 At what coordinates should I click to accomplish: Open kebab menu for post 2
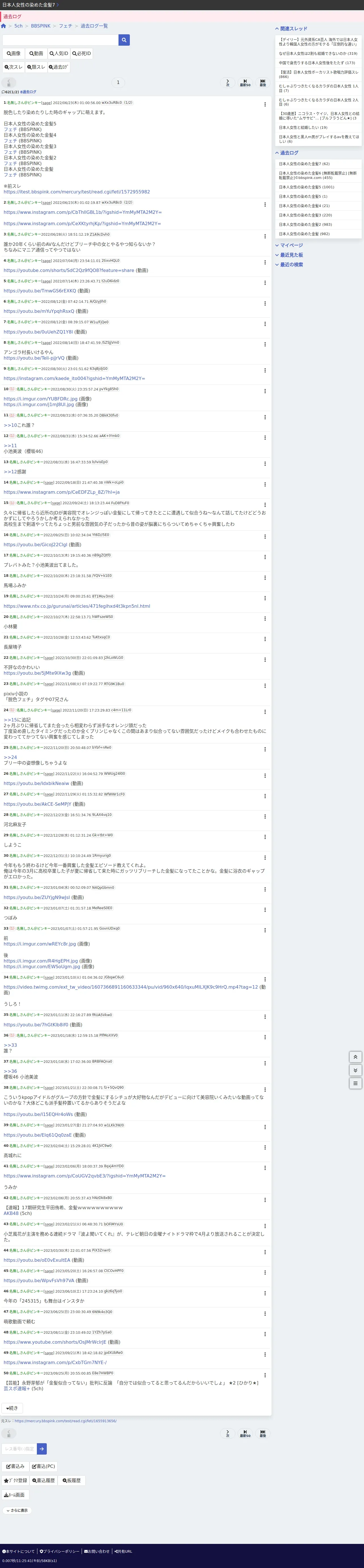click(265, 204)
